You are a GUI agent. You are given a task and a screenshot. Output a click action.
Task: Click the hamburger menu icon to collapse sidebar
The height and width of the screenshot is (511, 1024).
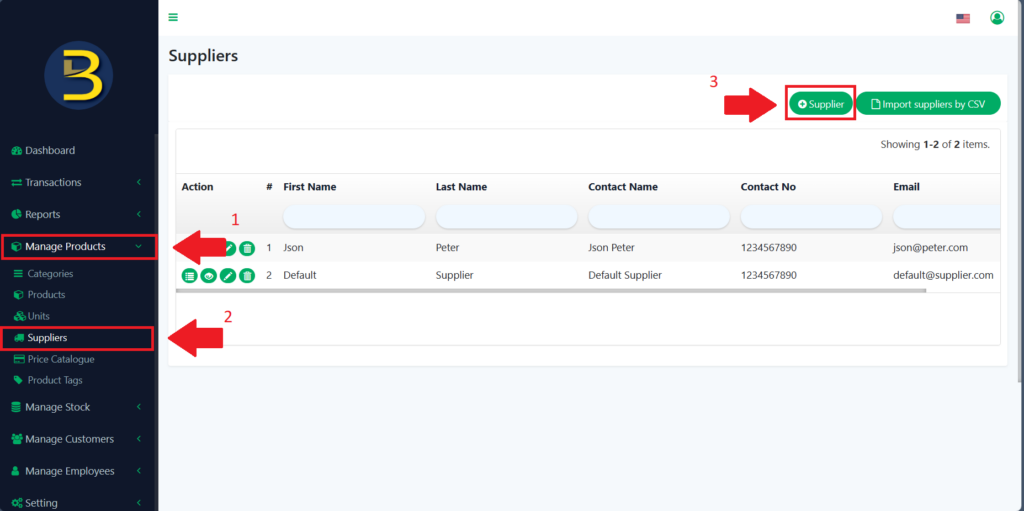tap(173, 17)
